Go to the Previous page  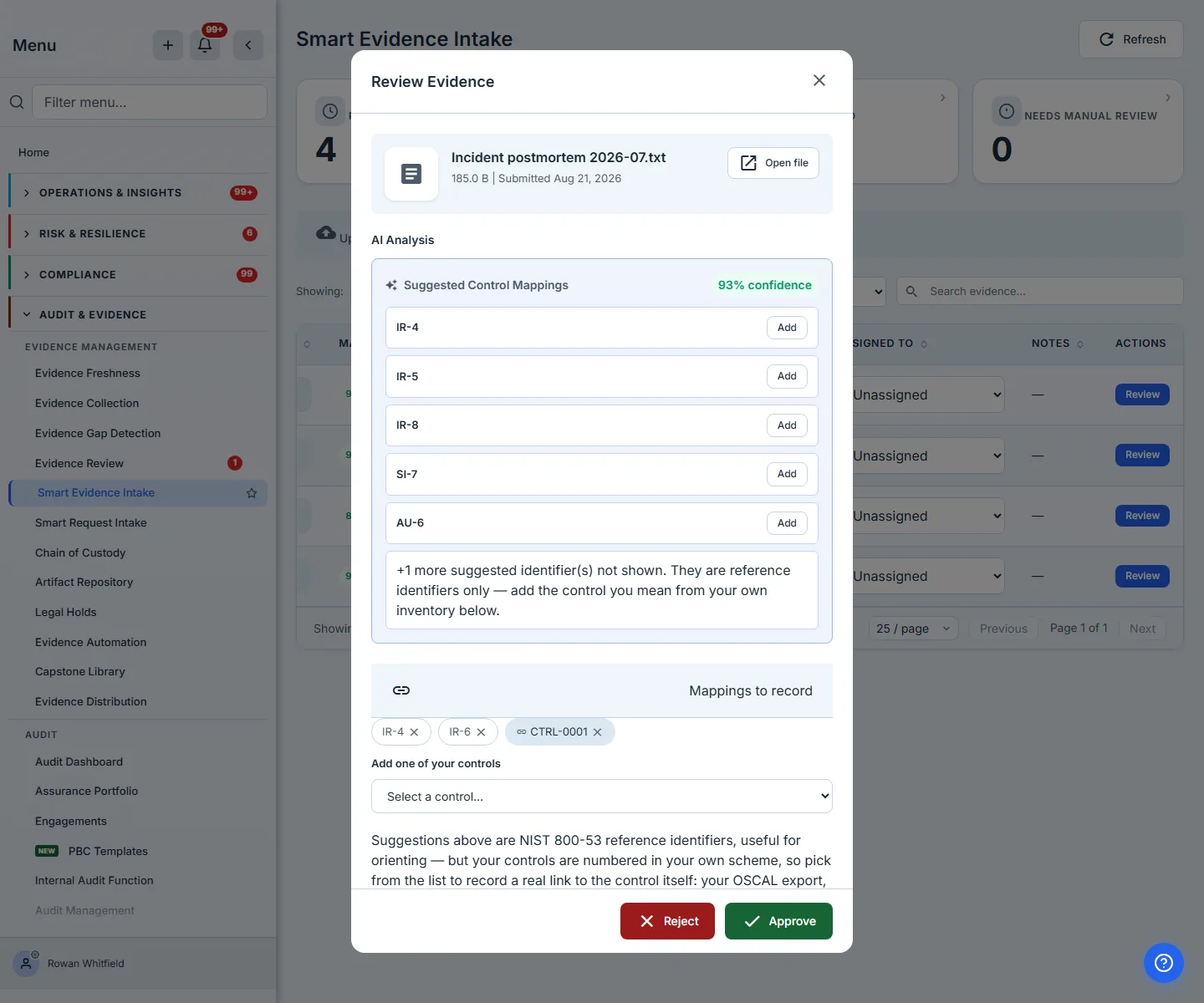pos(1003,629)
